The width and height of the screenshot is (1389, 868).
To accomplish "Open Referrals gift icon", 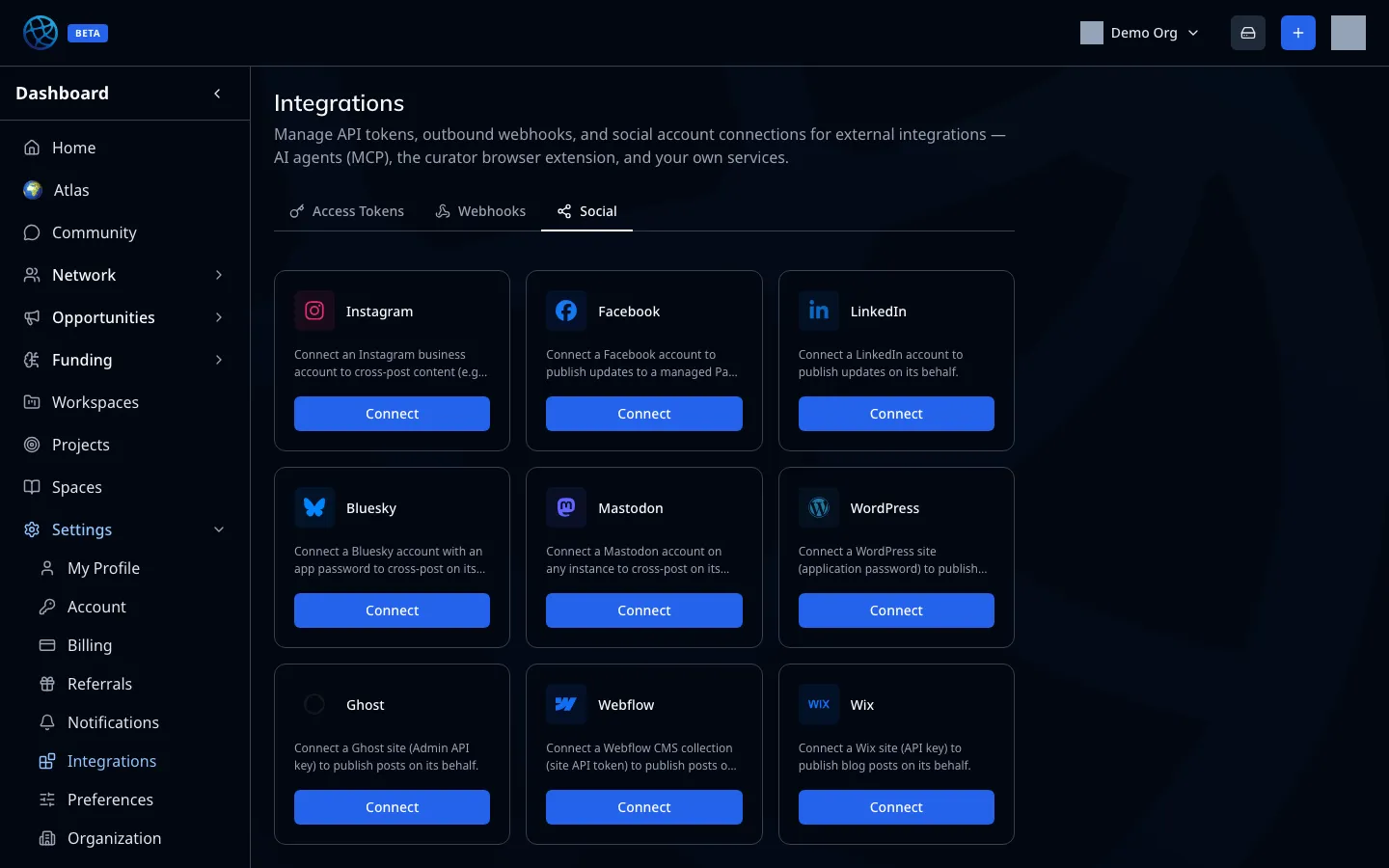I will (47, 684).
